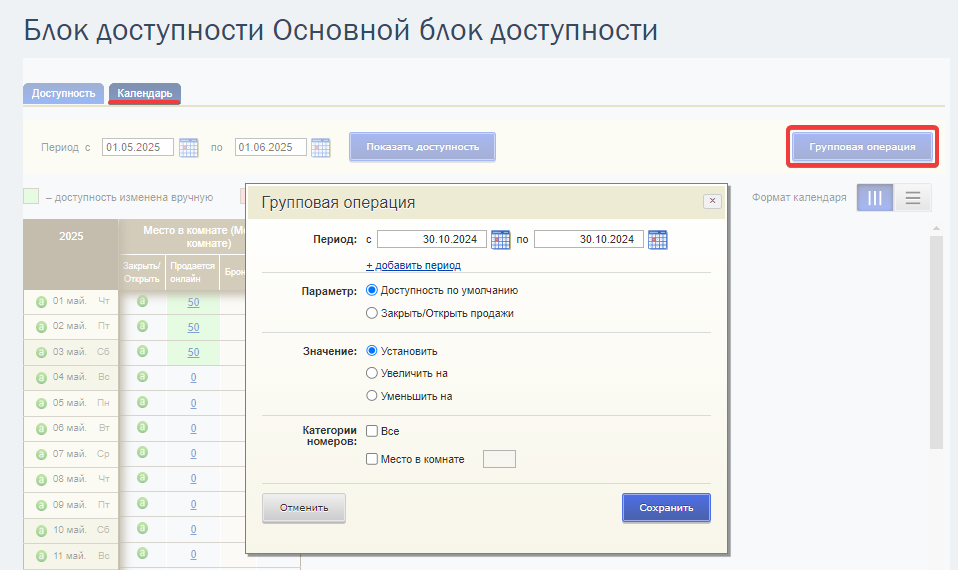Viewport: 958px width, 570px height.
Task: Click green icon beside 04 май date
Action: tap(41, 378)
